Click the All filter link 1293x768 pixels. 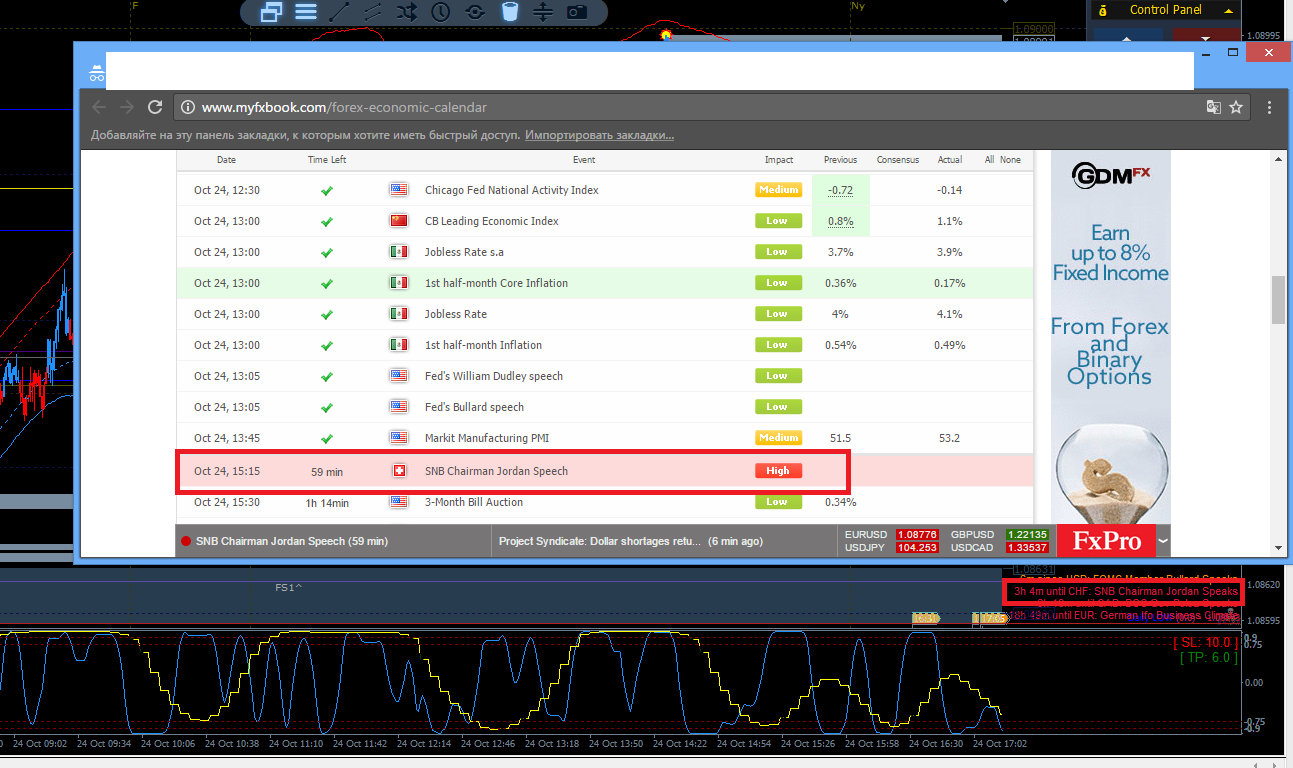click(989, 159)
